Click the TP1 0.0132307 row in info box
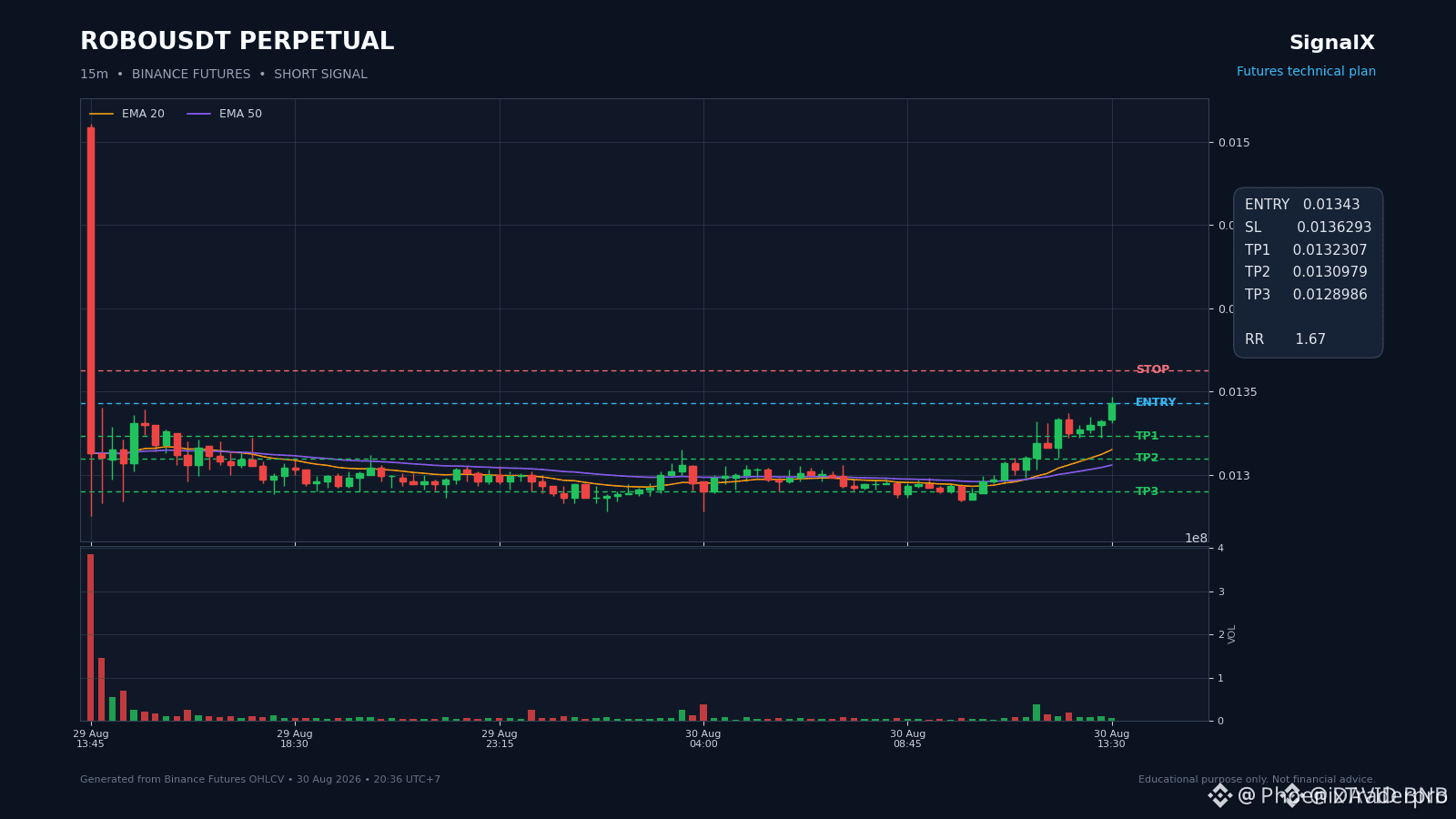The width and height of the screenshot is (1456, 819). pyautogui.click(x=1306, y=250)
